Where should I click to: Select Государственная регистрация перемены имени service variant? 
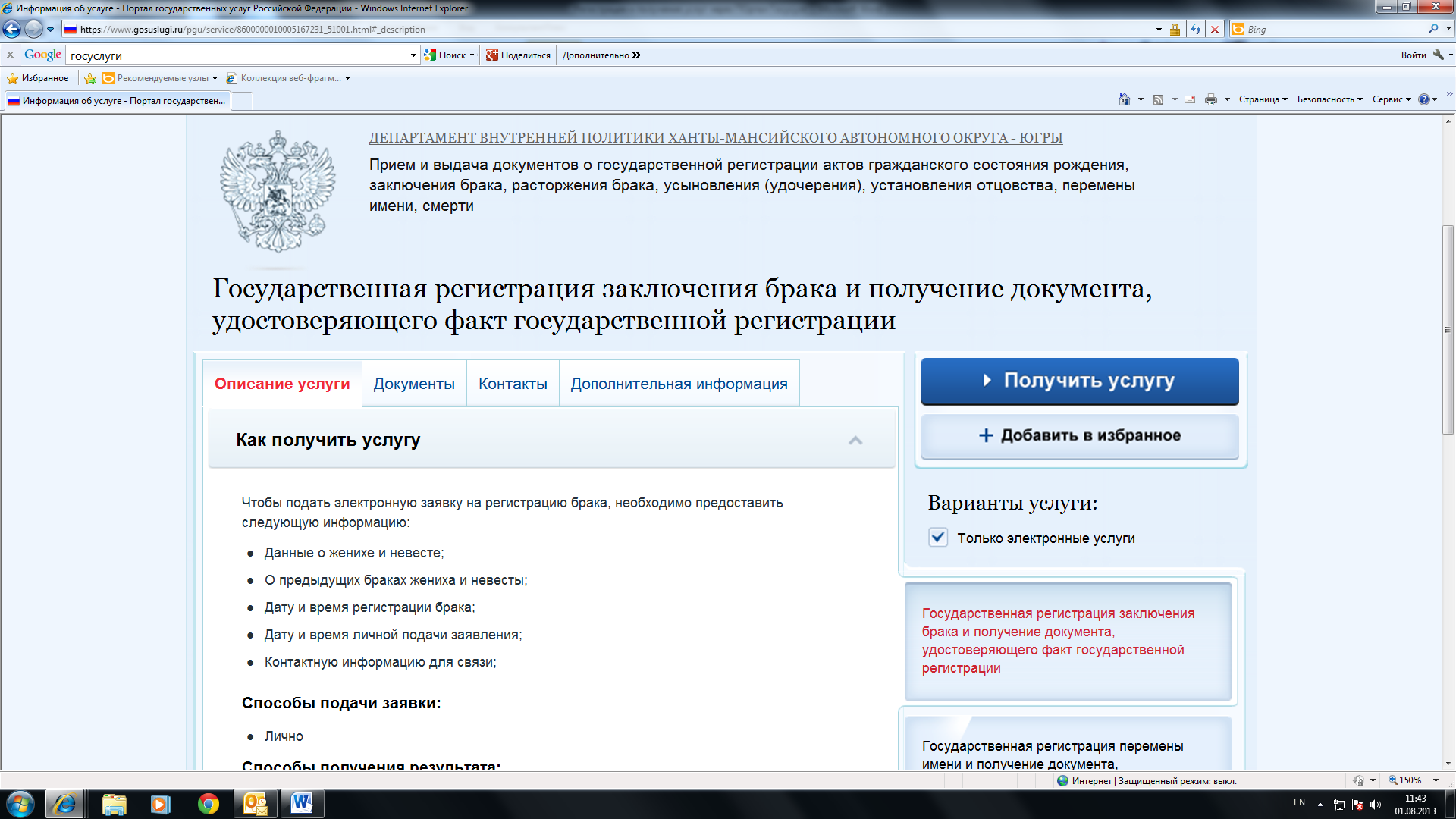[1068, 745]
